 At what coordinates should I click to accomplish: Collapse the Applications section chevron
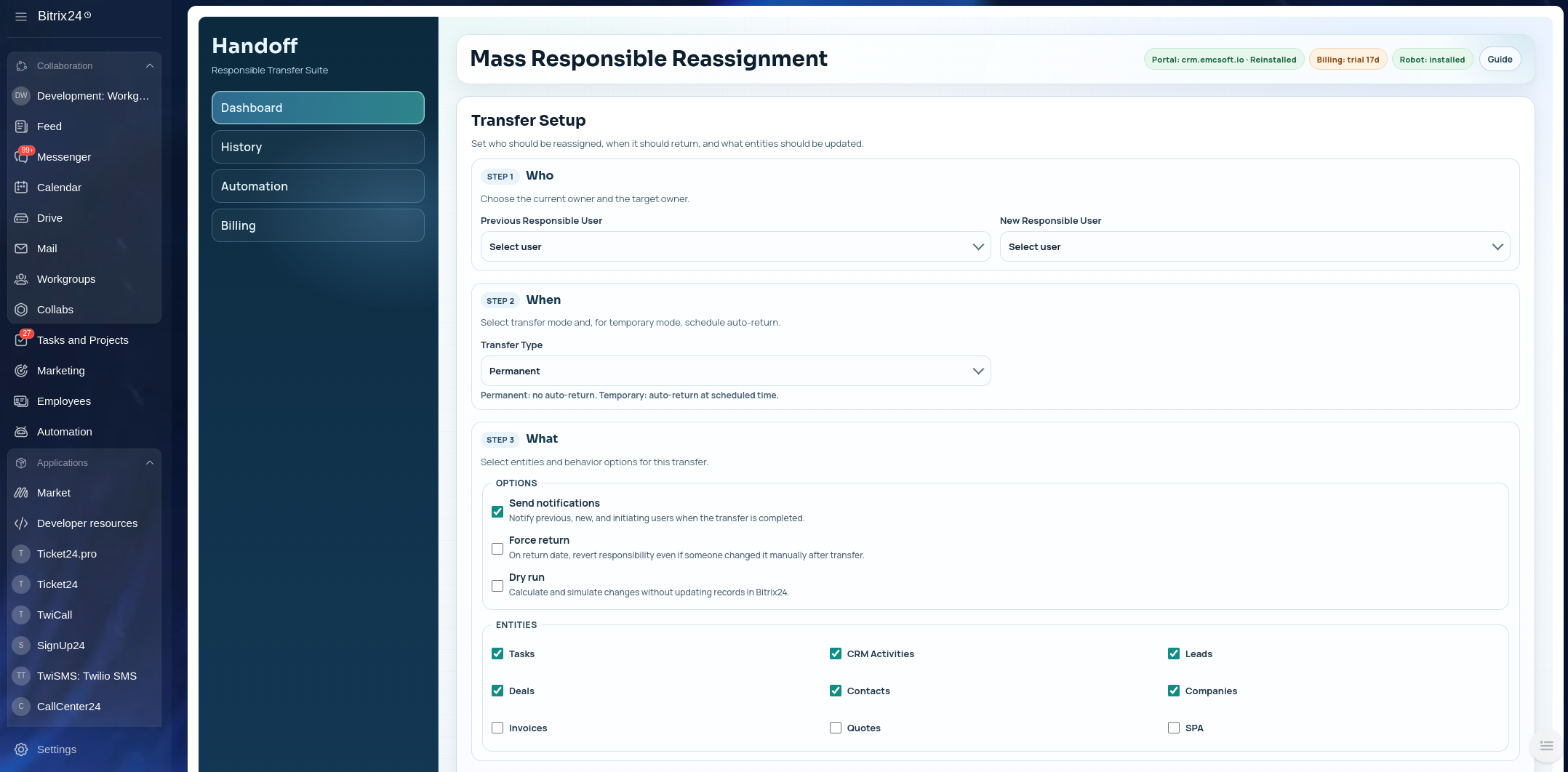coord(150,462)
